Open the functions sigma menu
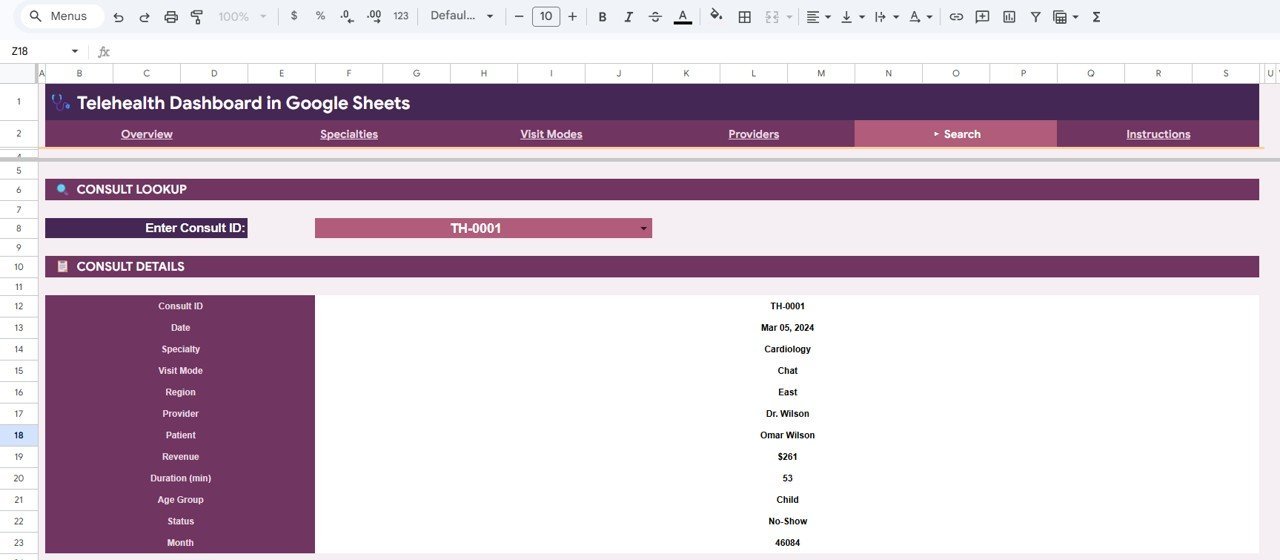1280x560 pixels. [1096, 17]
